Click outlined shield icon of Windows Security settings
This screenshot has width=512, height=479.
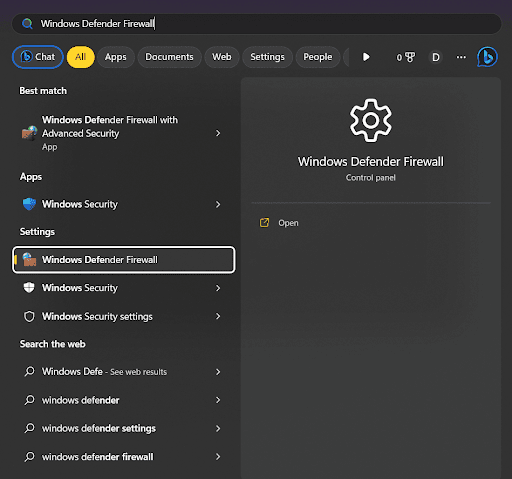pyautogui.click(x=29, y=316)
